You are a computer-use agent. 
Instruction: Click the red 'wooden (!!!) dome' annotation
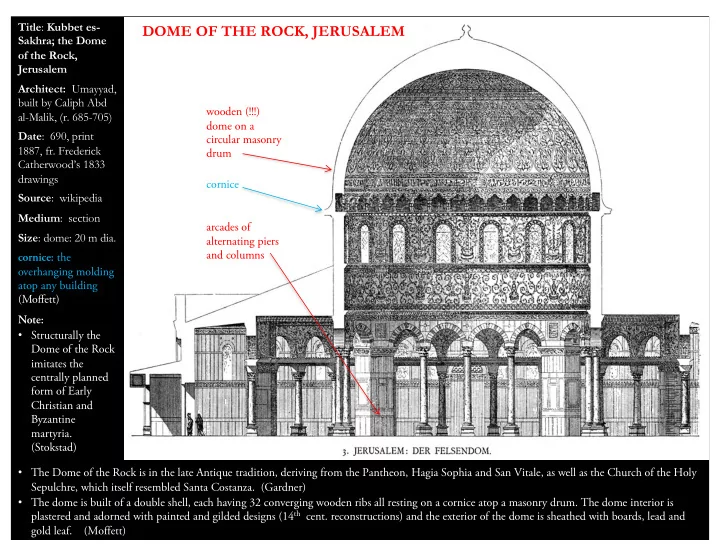pyautogui.click(x=243, y=132)
